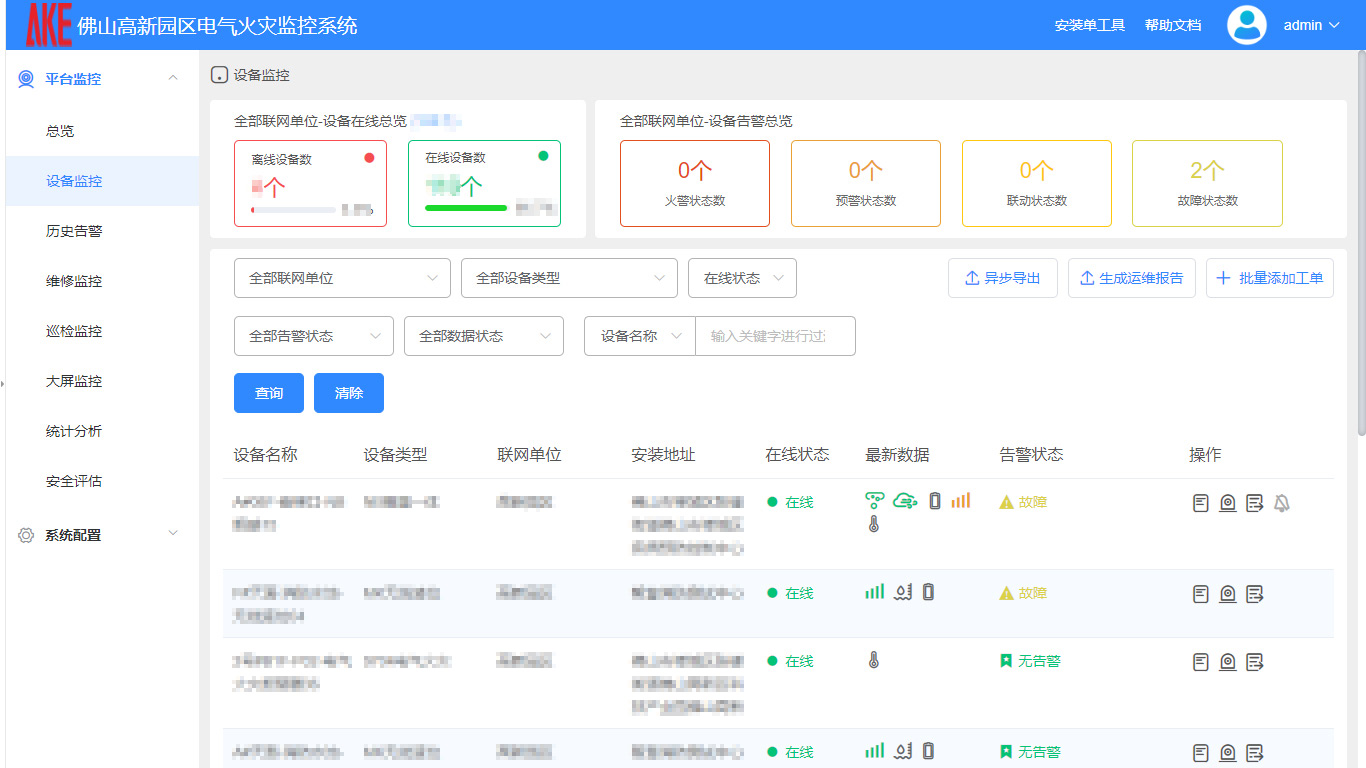Image resolution: width=1366 pixels, height=768 pixels.
Task: Open the 全部设备类型 dropdown
Action: 569,278
